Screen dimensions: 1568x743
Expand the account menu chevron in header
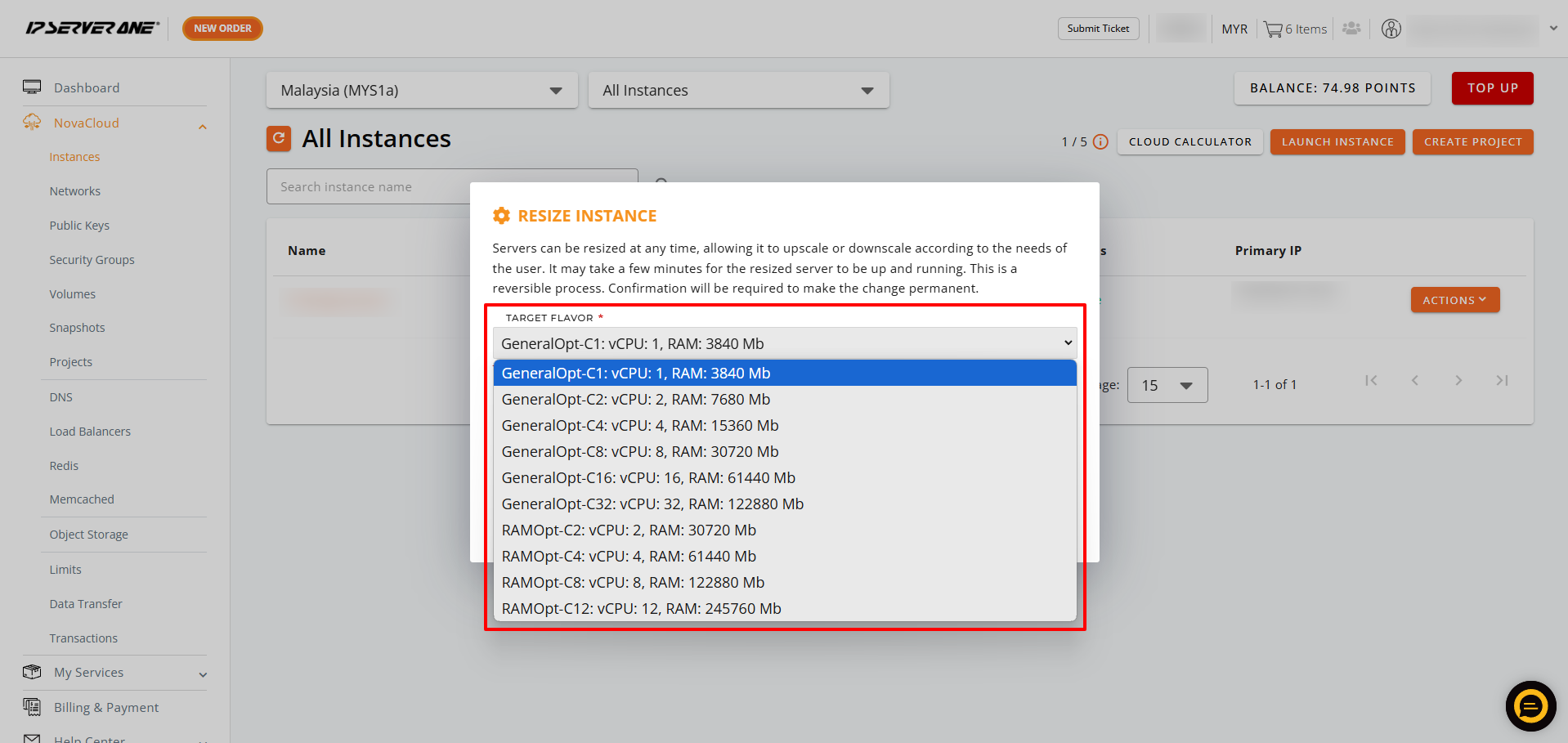tap(1553, 28)
